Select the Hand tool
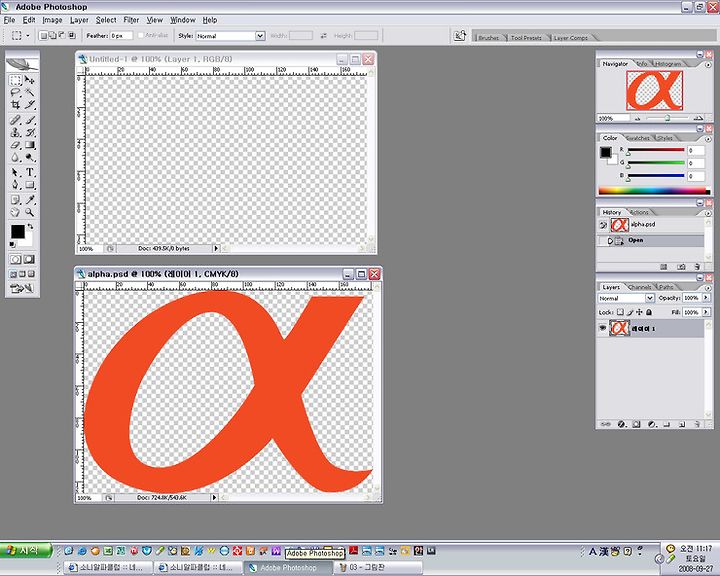This screenshot has width=720, height=576. [16, 212]
